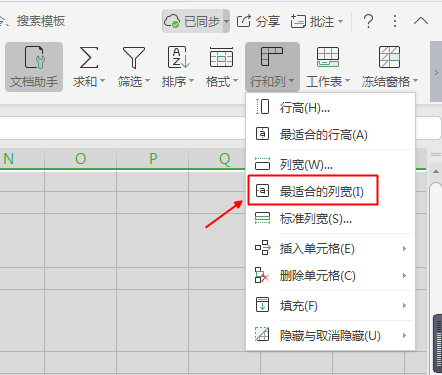The height and width of the screenshot is (375, 442).
Task: Click the 求和 sum sigma icon
Action: pyautogui.click(x=89, y=57)
